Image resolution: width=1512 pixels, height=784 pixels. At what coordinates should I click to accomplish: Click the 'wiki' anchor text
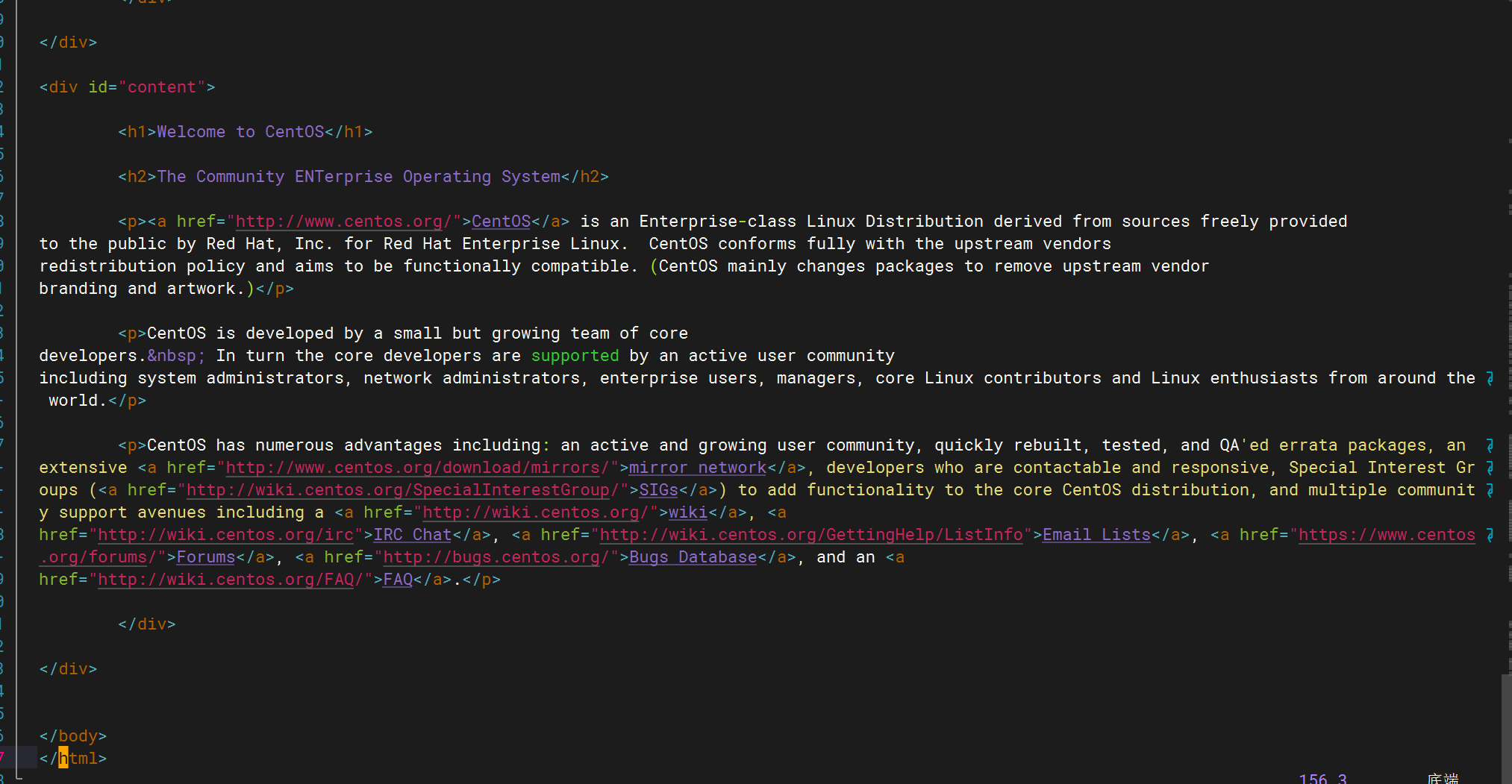point(688,512)
